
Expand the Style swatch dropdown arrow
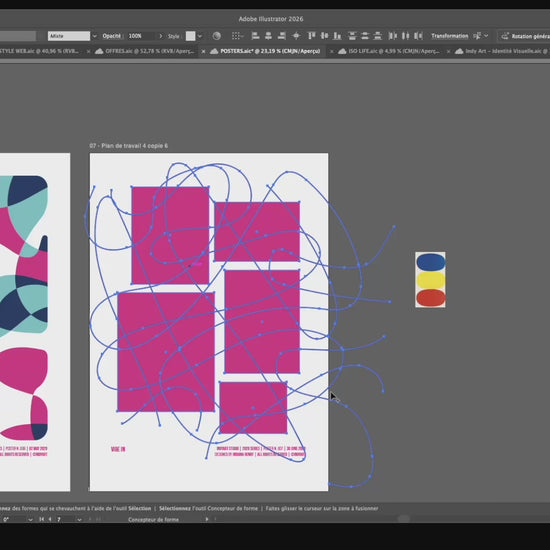pyautogui.click(x=200, y=36)
